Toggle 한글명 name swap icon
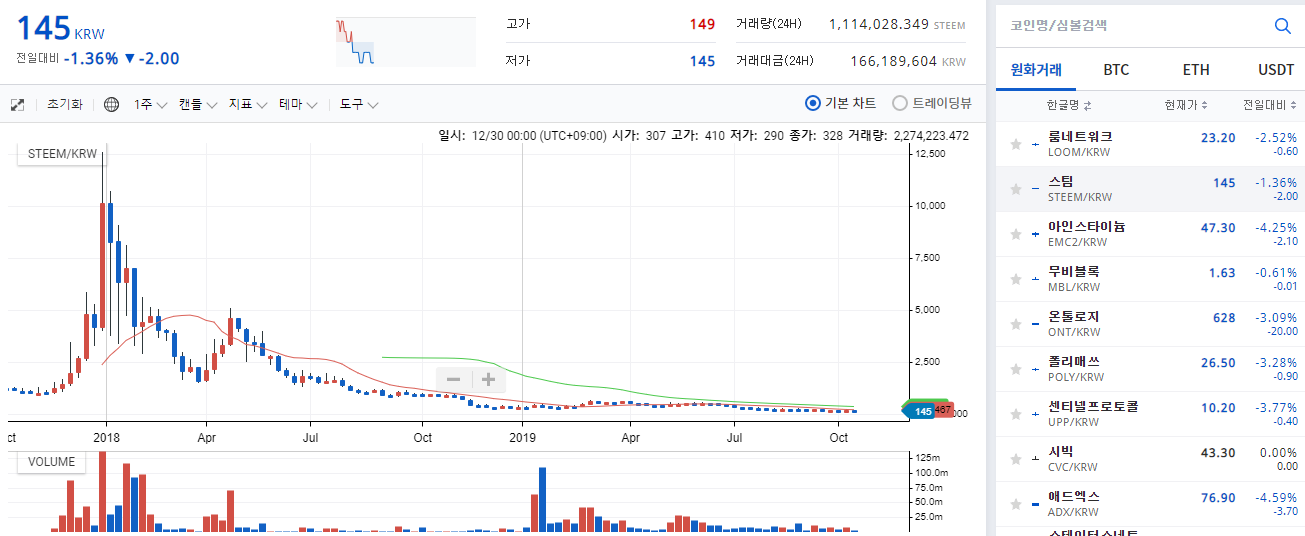 1087,106
